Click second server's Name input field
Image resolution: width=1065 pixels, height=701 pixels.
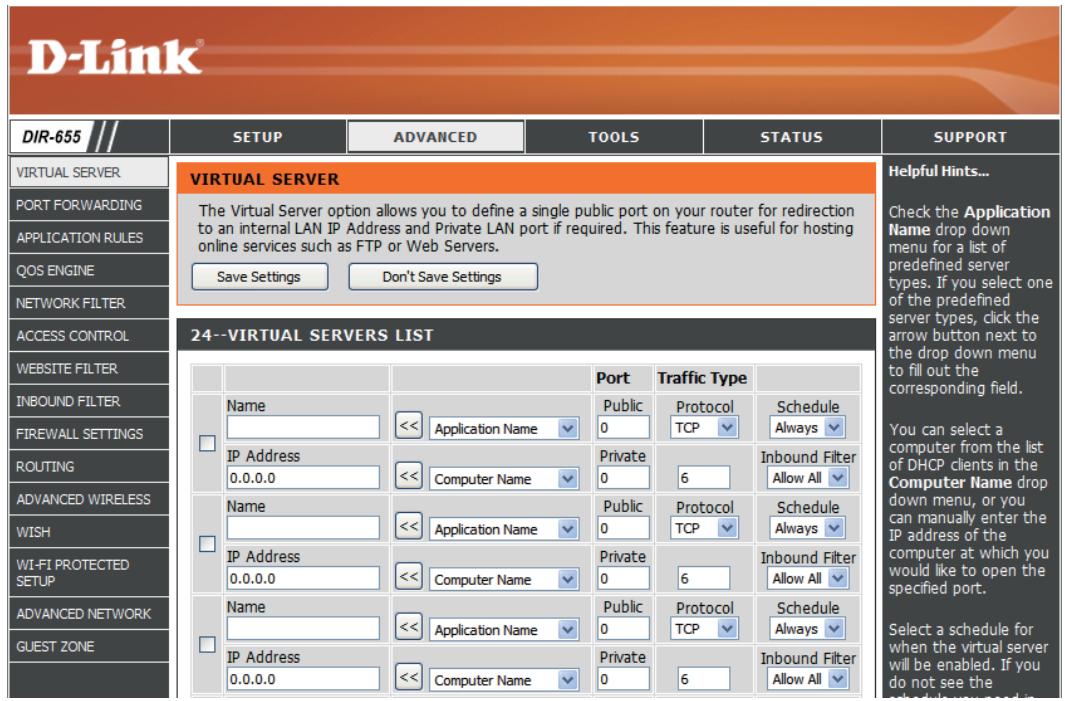pos(303,528)
